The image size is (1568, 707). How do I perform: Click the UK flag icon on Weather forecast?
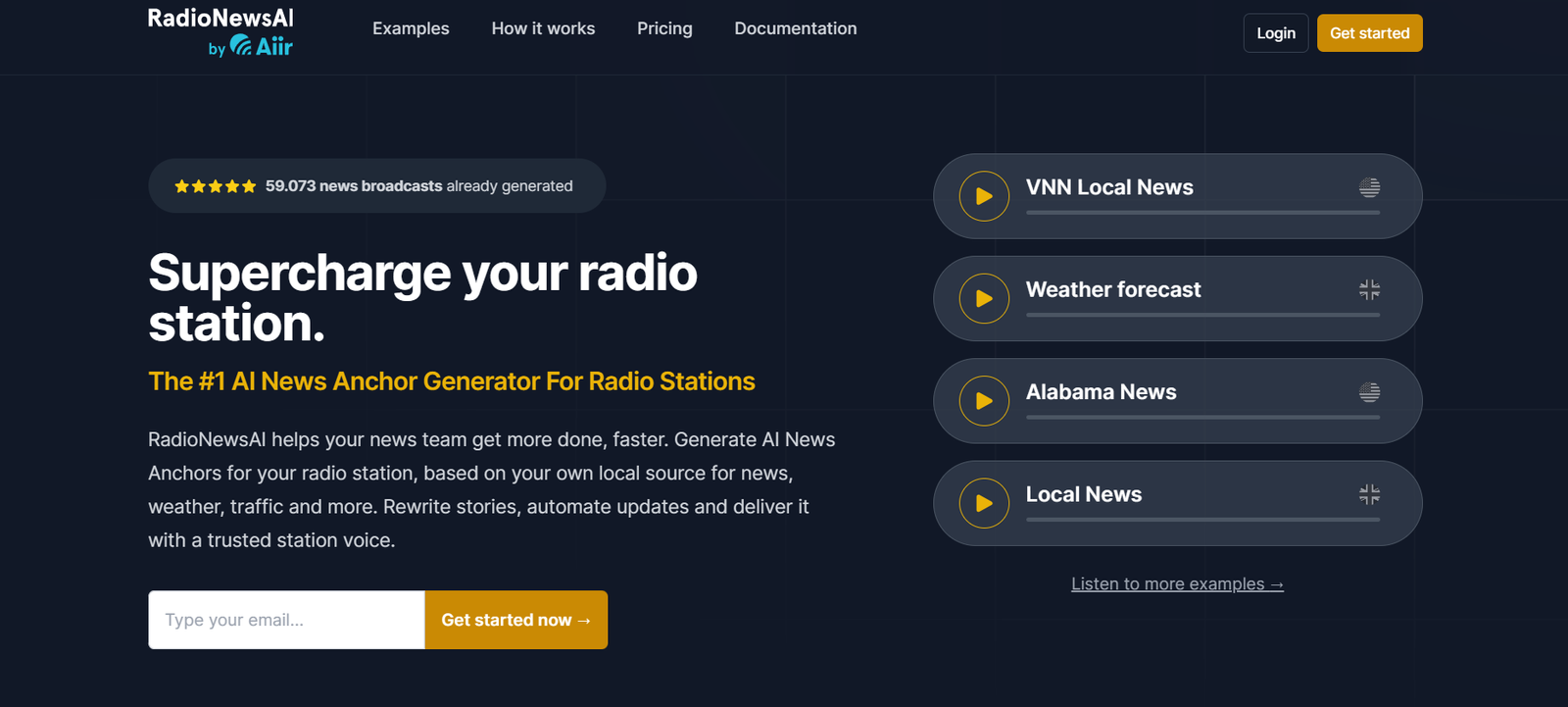tap(1369, 289)
